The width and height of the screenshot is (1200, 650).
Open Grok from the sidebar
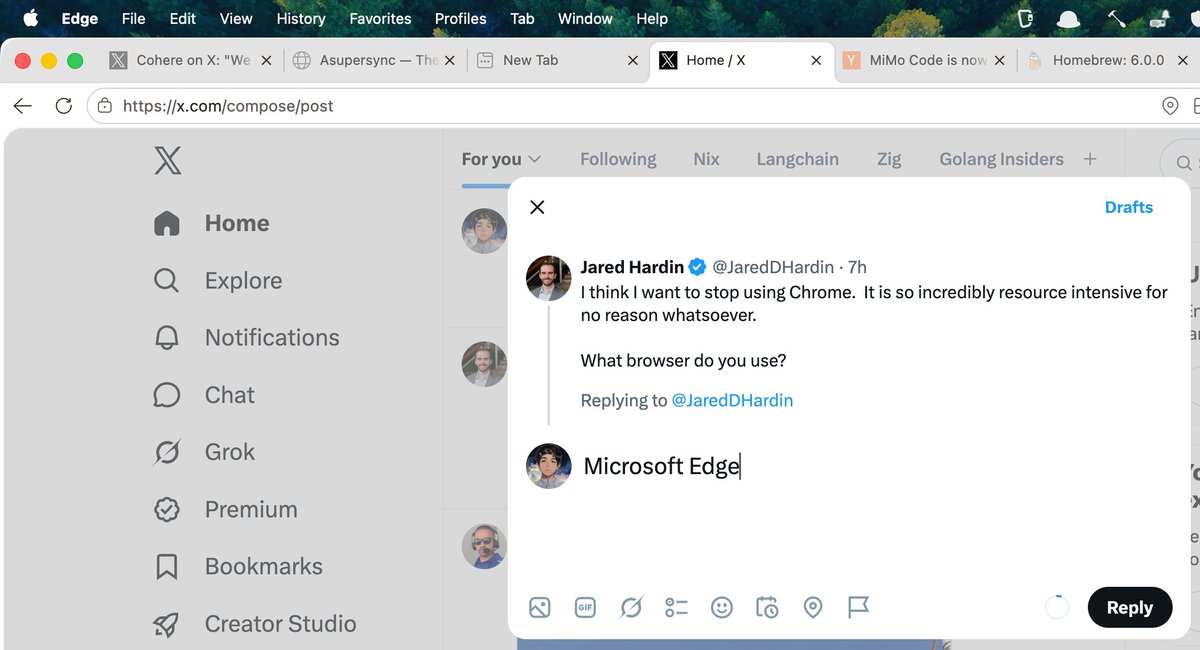tap(204, 452)
